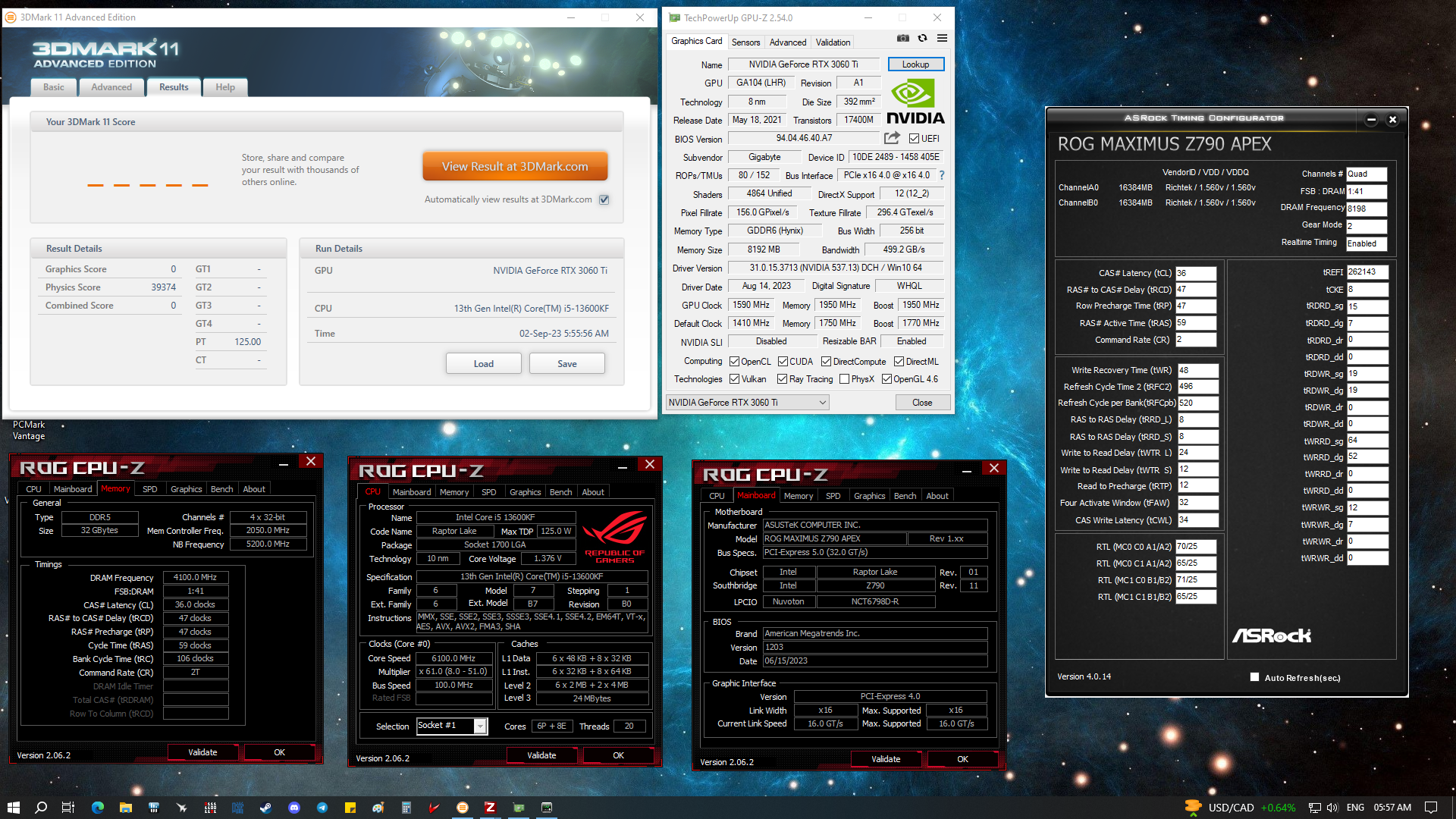Toggle the OpenCL checkbox

[x=734, y=362]
